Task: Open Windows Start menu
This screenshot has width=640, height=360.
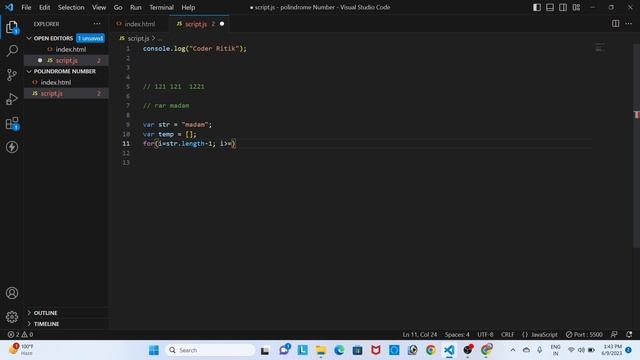Action: pyautogui.click(x=154, y=350)
